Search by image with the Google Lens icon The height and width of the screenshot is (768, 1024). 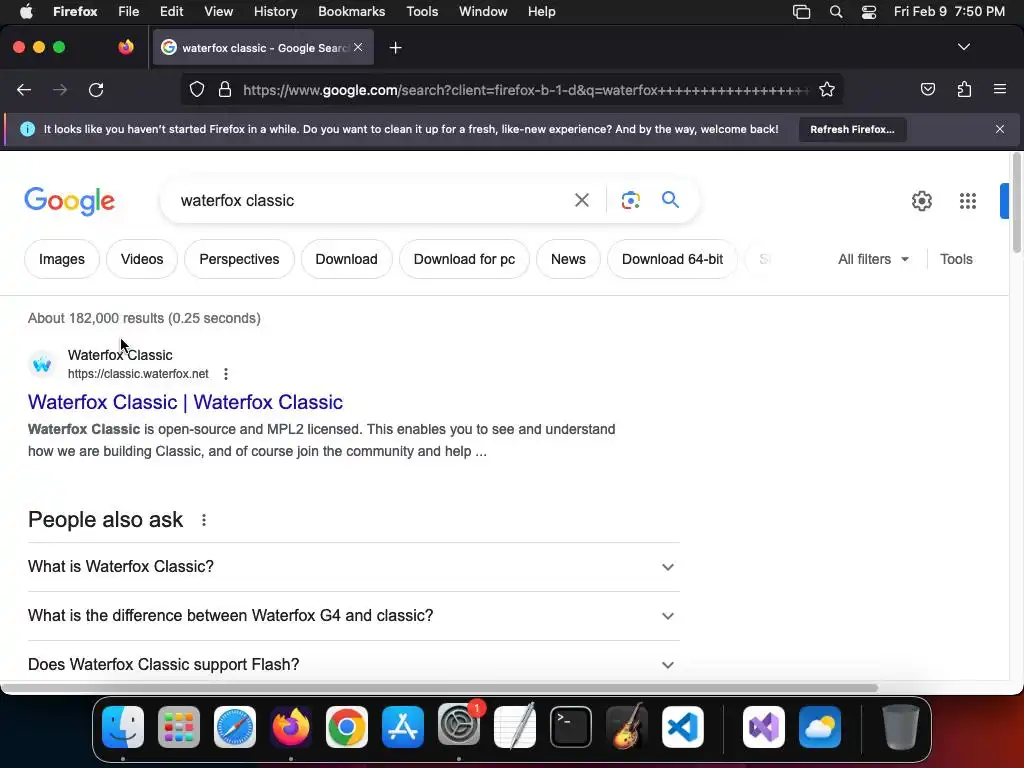(x=630, y=200)
